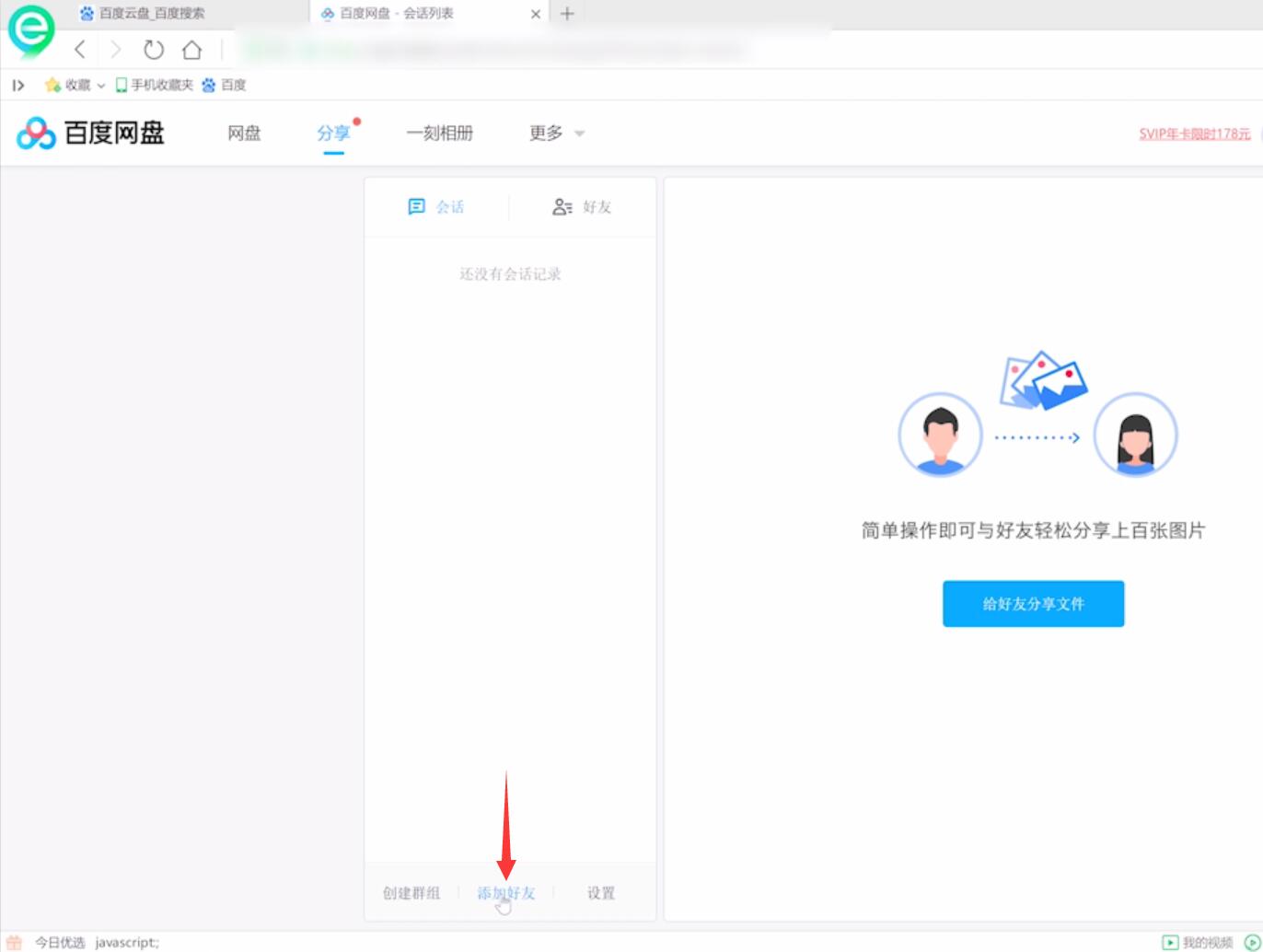The image size is (1263, 952).
Task: Click the male avatar illustration
Action: pos(940,435)
